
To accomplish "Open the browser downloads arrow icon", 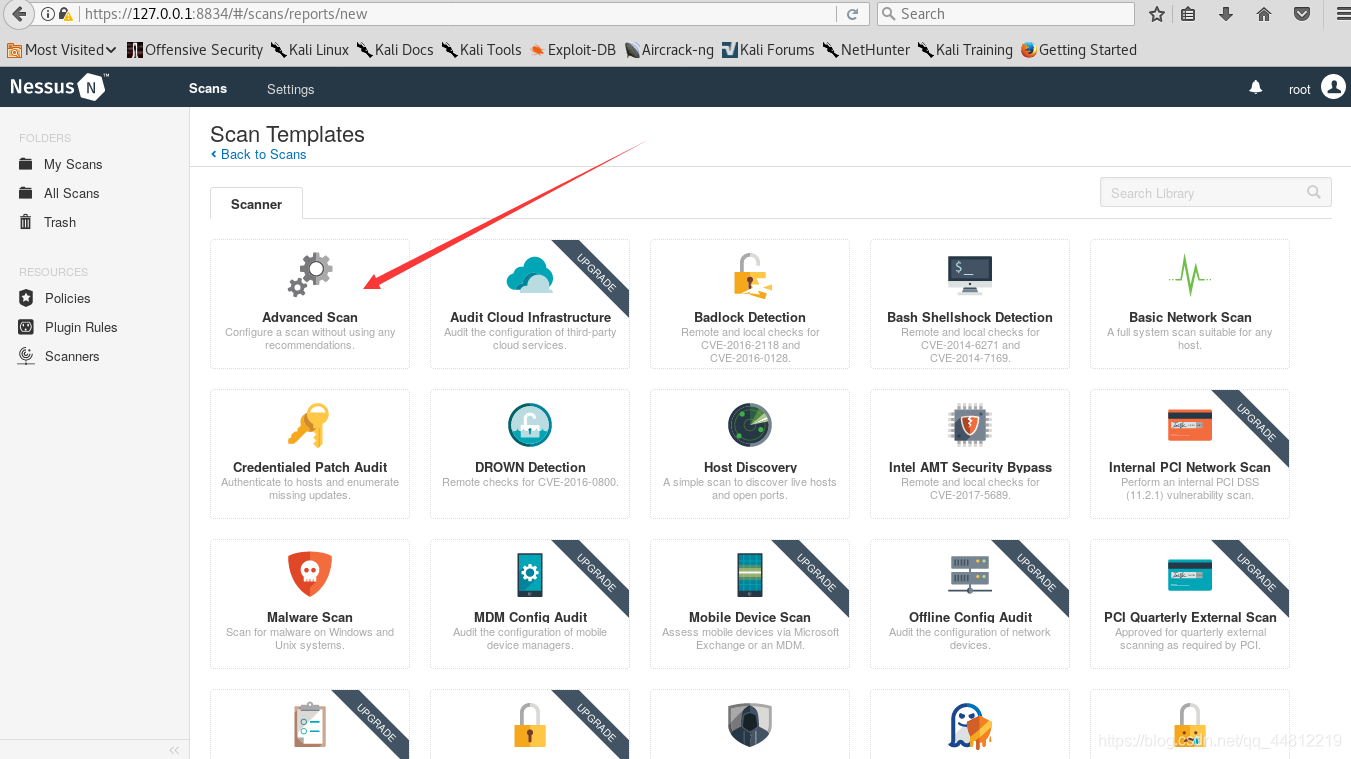I will coord(1225,14).
